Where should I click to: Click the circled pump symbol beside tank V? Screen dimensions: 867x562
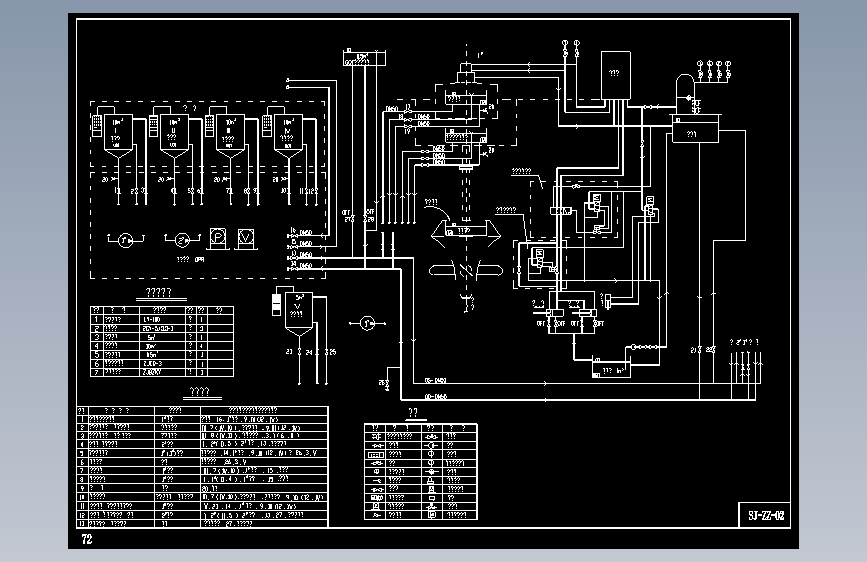click(367, 323)
